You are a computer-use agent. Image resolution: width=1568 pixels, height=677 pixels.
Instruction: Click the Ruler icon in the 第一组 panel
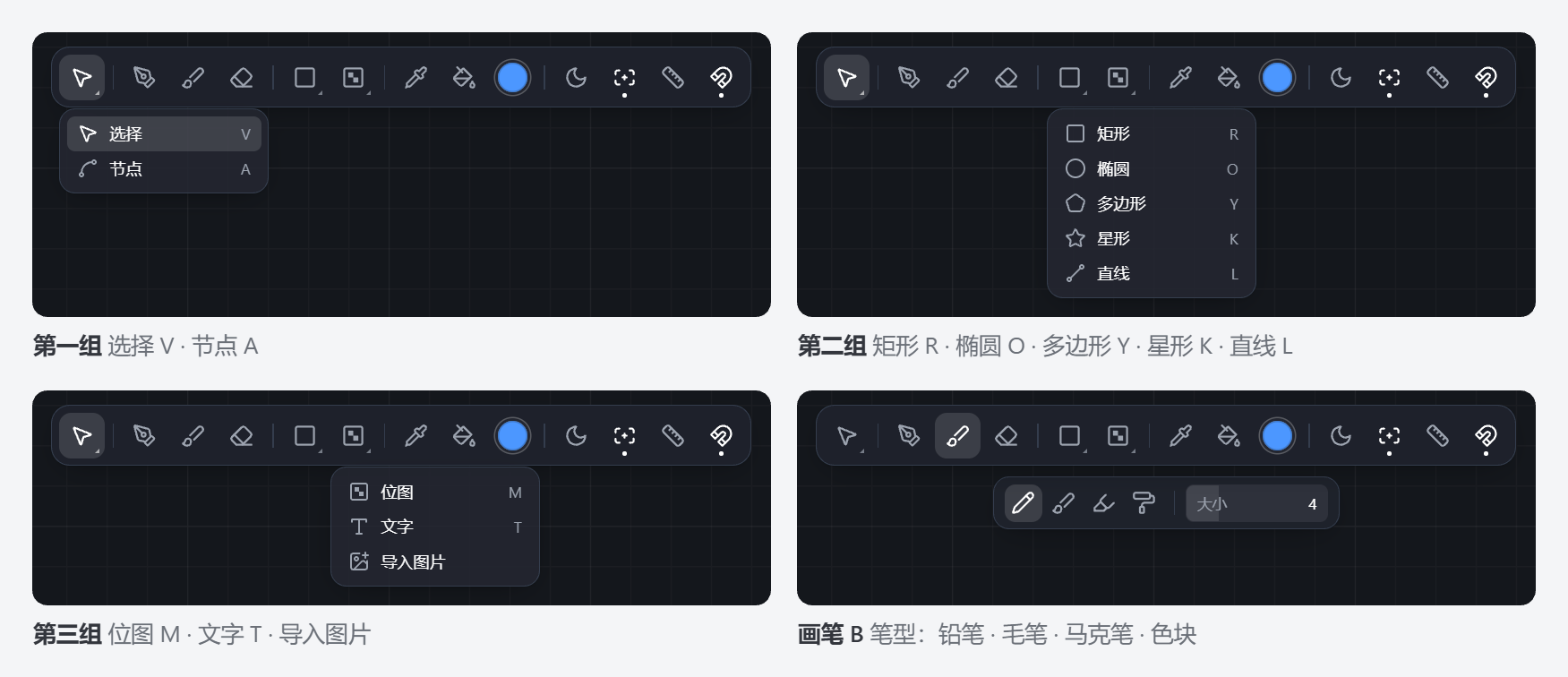click(673, 78)
